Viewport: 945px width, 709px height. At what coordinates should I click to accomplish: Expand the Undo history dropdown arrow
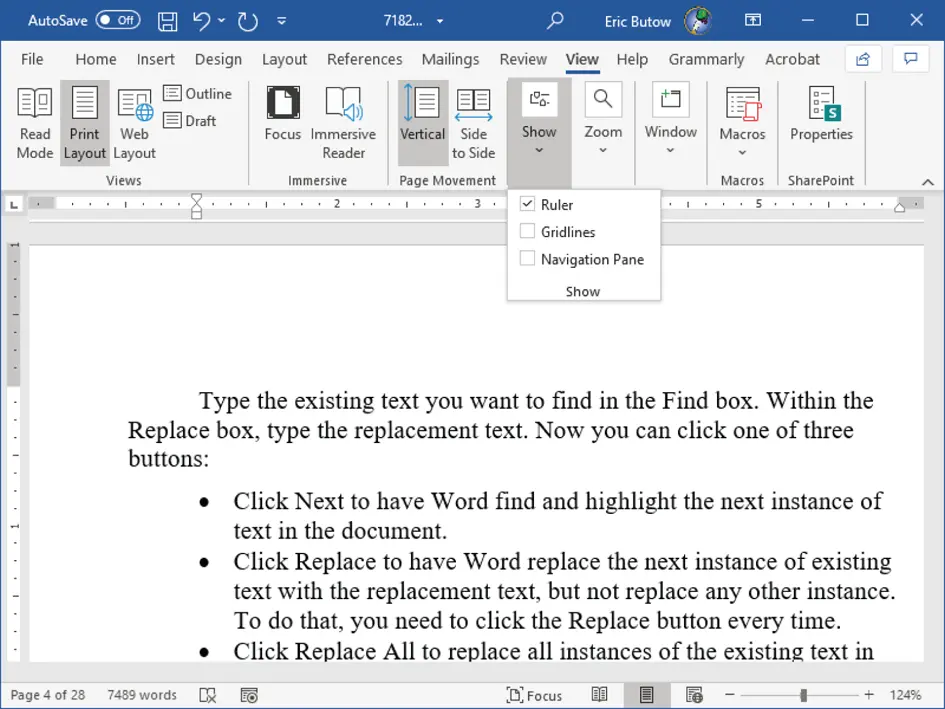pos(221,20)
